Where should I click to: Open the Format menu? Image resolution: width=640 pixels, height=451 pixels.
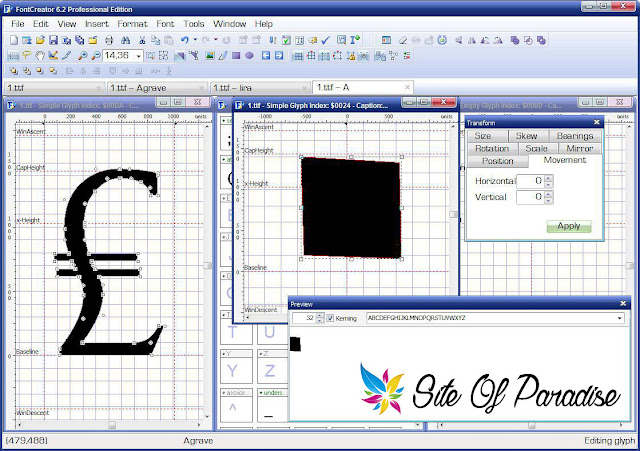coord(132,24)
